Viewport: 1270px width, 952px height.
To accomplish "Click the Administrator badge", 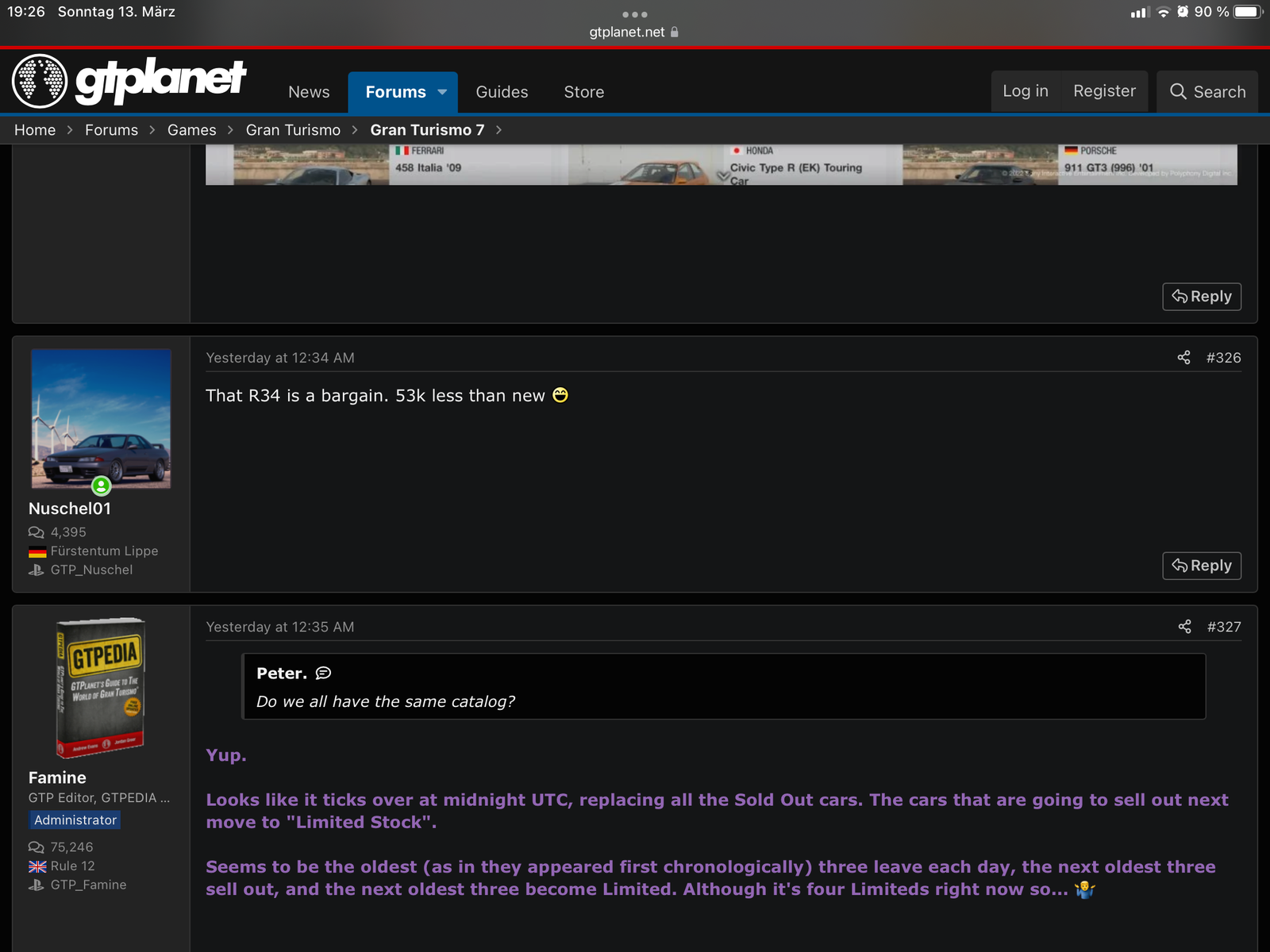I will point(75,820).
